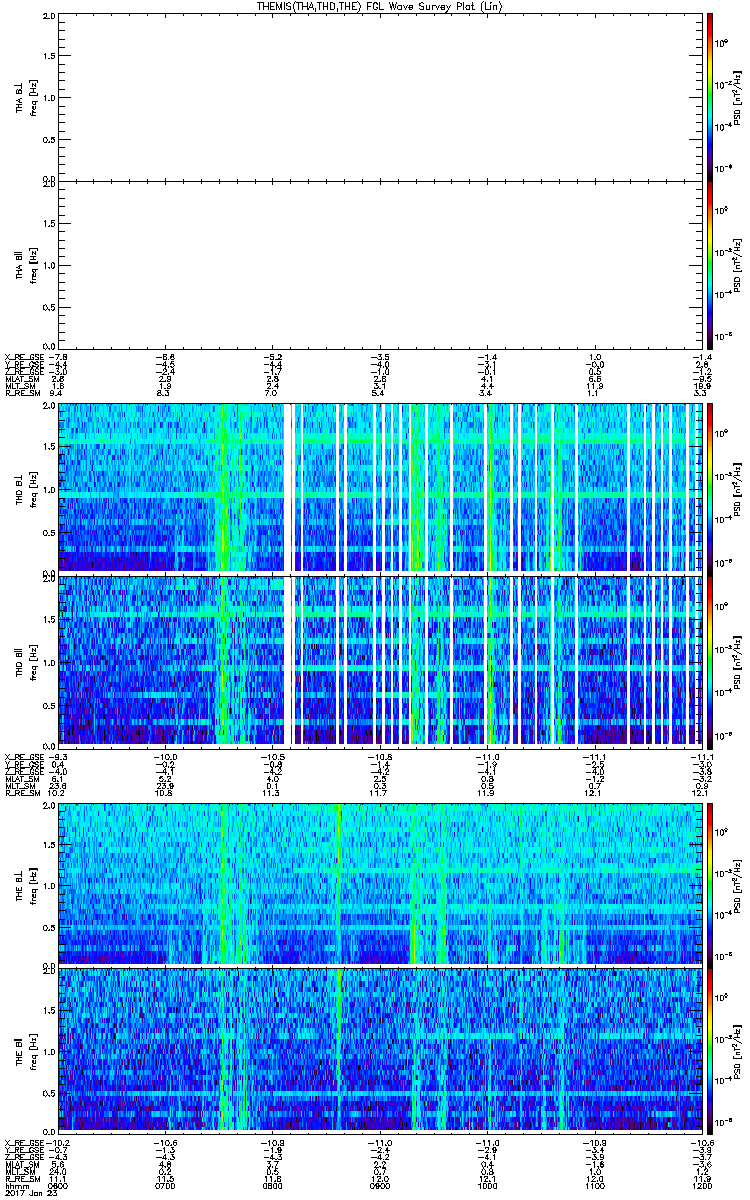Click the 0900 time label on bottom axis

[x=379, y=1185]
